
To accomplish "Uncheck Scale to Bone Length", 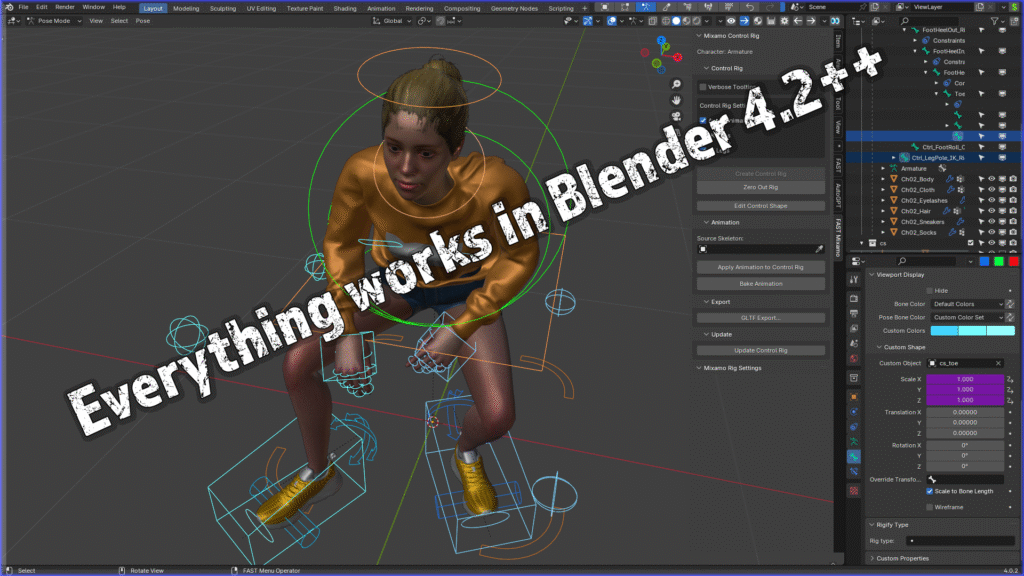I will pyautogui.click(x=929, y=491).
